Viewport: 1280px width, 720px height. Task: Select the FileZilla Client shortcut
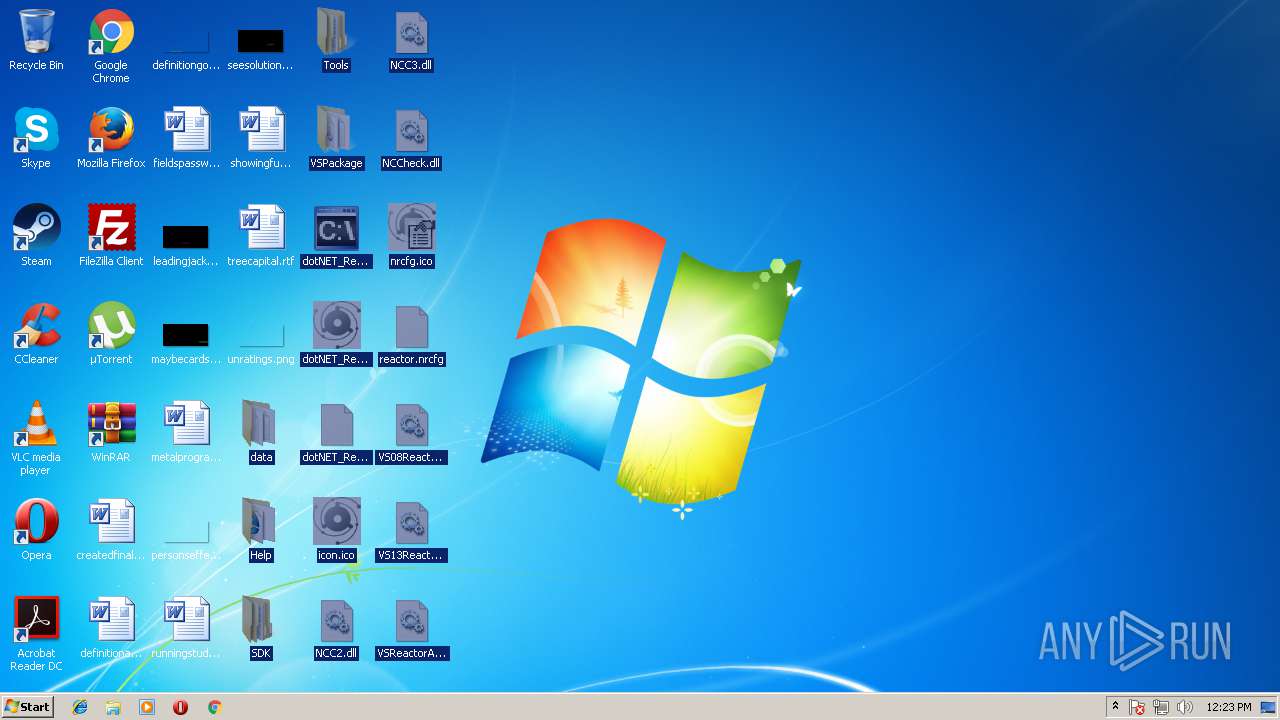111,237
